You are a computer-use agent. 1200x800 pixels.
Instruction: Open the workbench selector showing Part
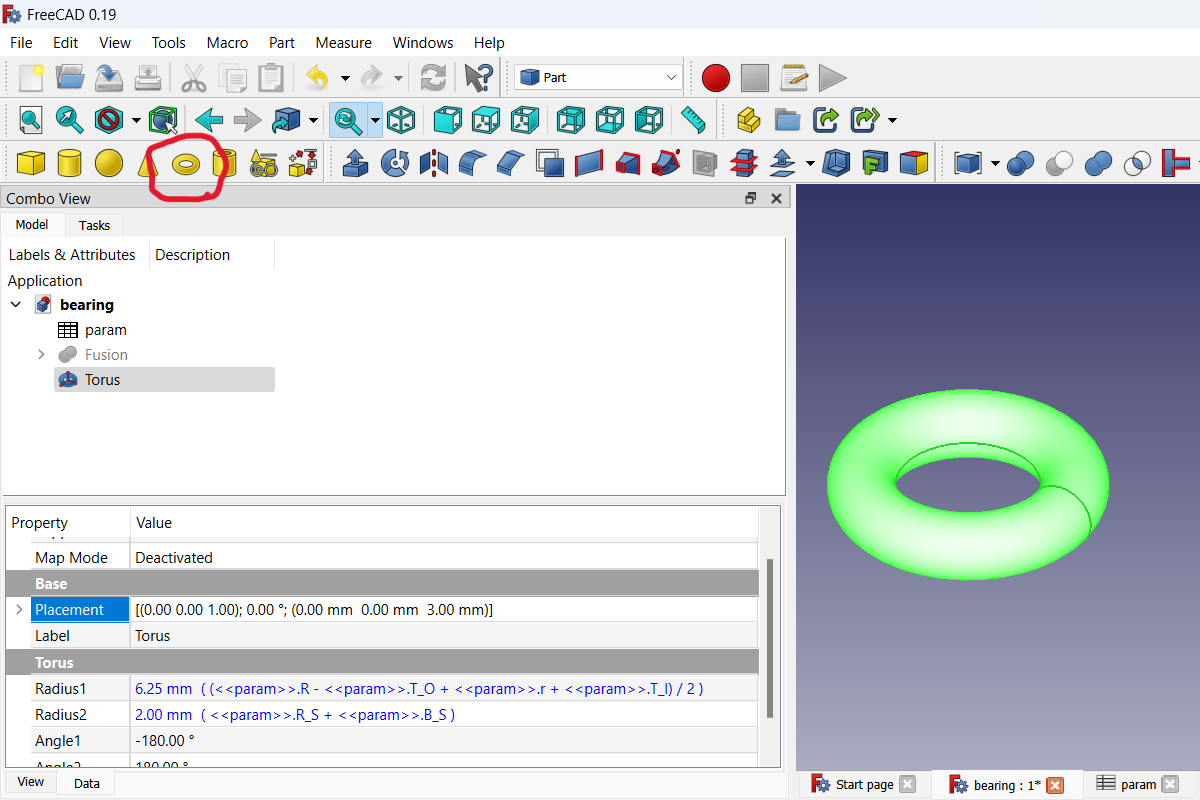597,77
